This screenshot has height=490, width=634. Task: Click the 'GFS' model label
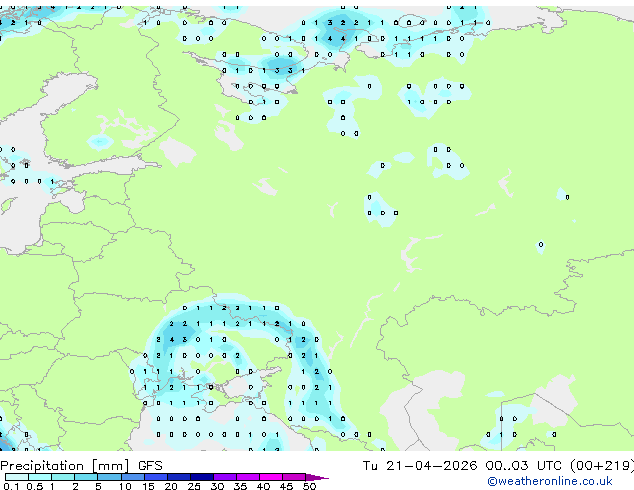tap(150, 466)
